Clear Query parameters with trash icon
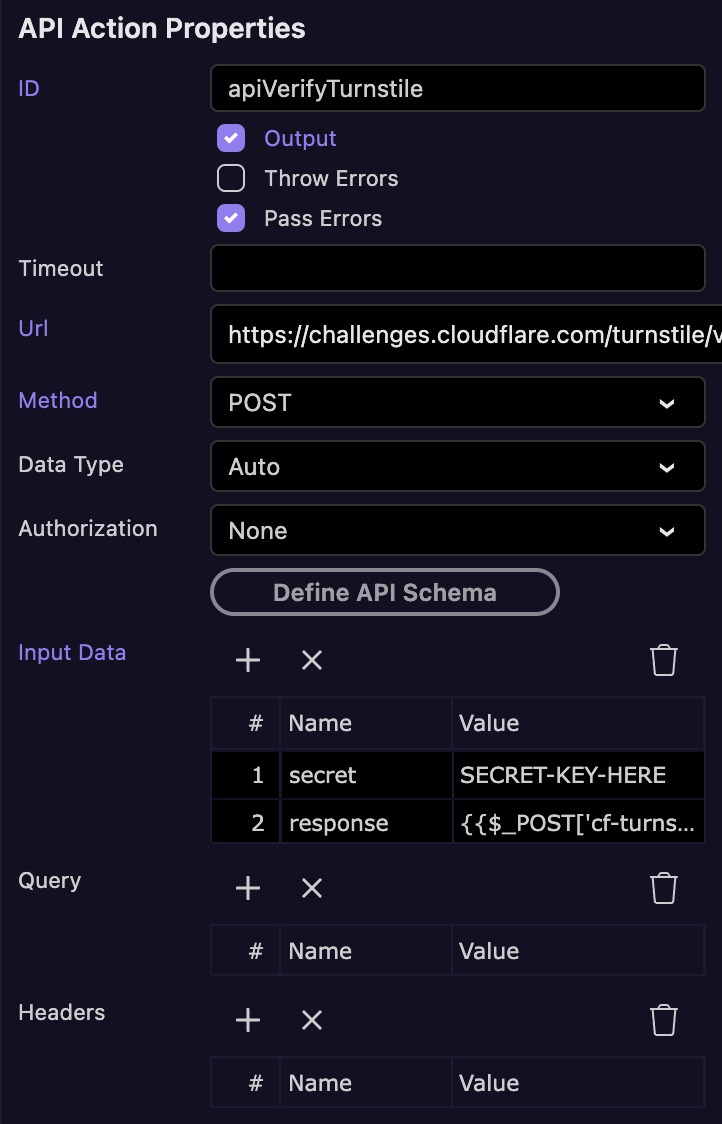 pyautogui.click(x=664, y=888)
